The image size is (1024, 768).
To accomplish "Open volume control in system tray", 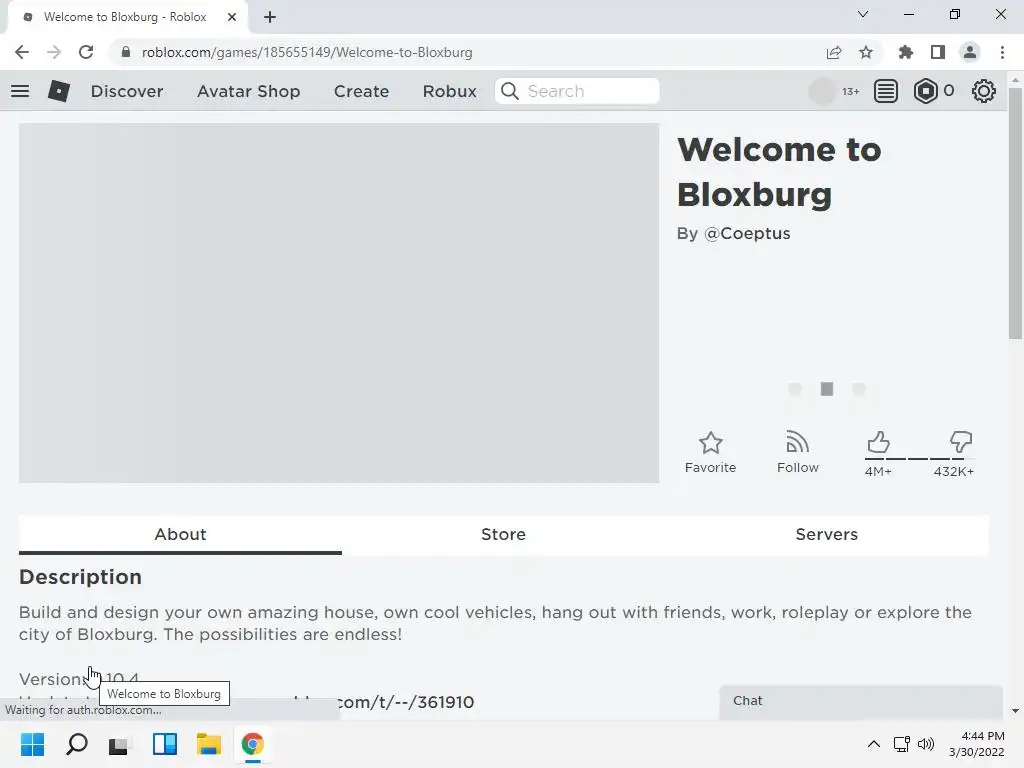I will (x=926, y=744).
